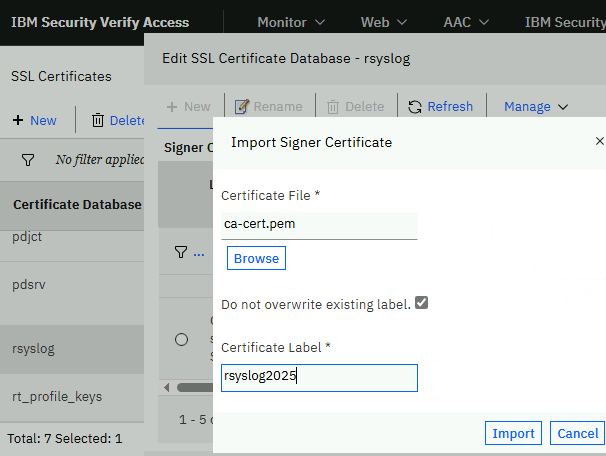
Task: Expand the Monitor menu
Action: (291, 22)
